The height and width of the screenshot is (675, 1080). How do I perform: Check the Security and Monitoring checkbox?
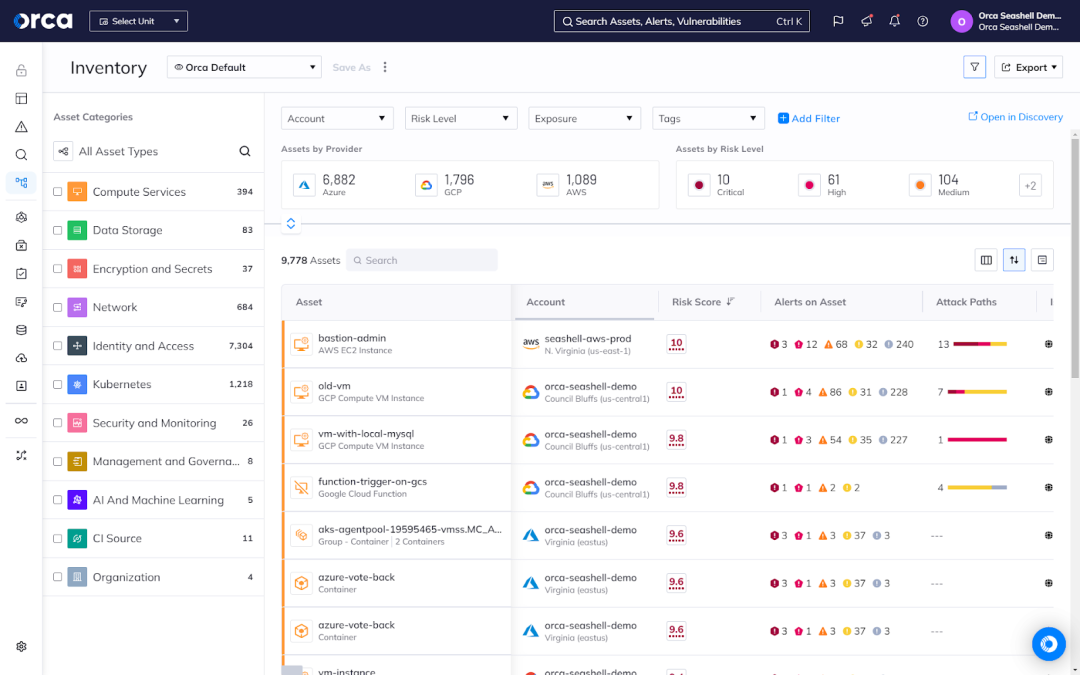point(58,423)
